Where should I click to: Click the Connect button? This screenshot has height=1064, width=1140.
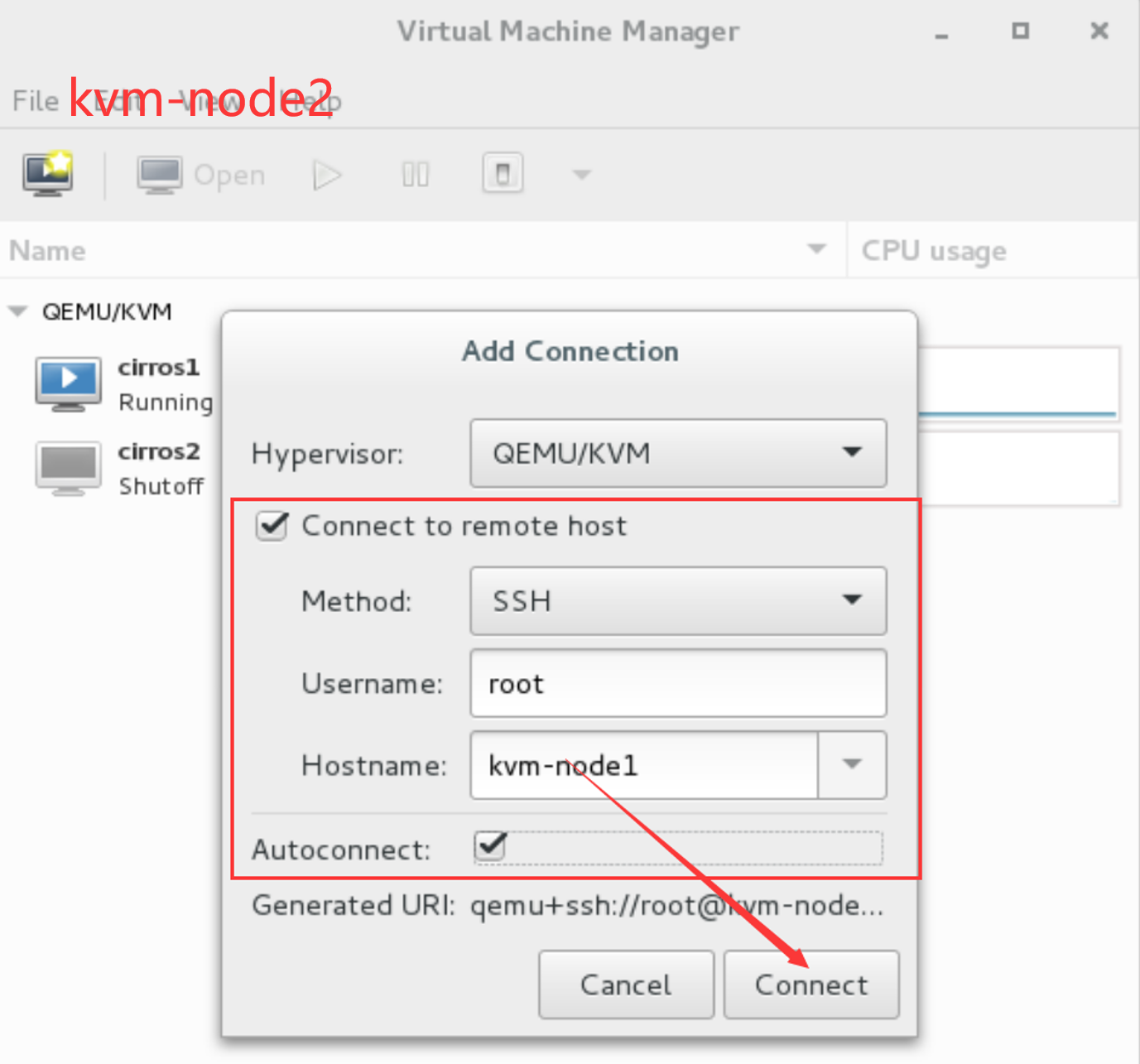(811, 985)
